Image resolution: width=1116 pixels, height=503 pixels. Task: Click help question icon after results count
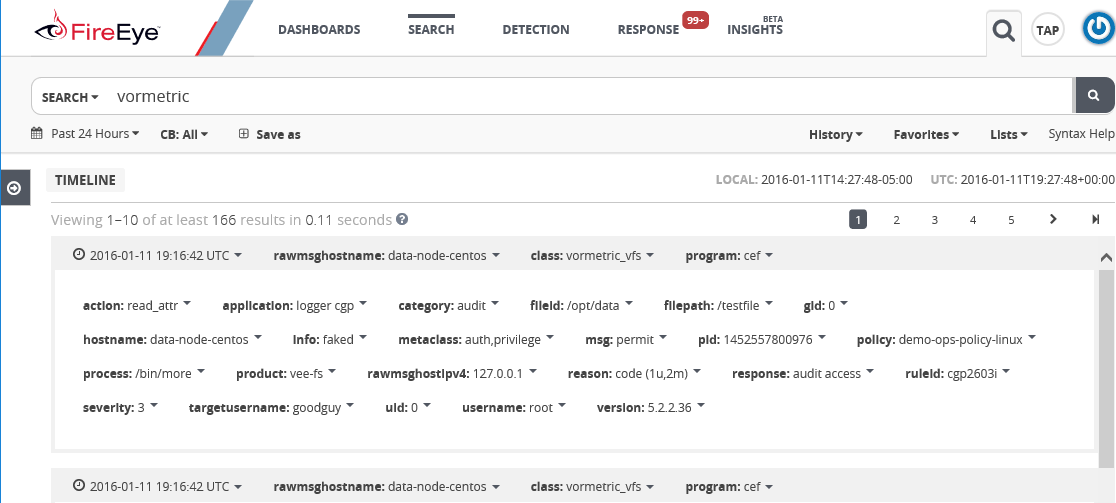(402, 219)
